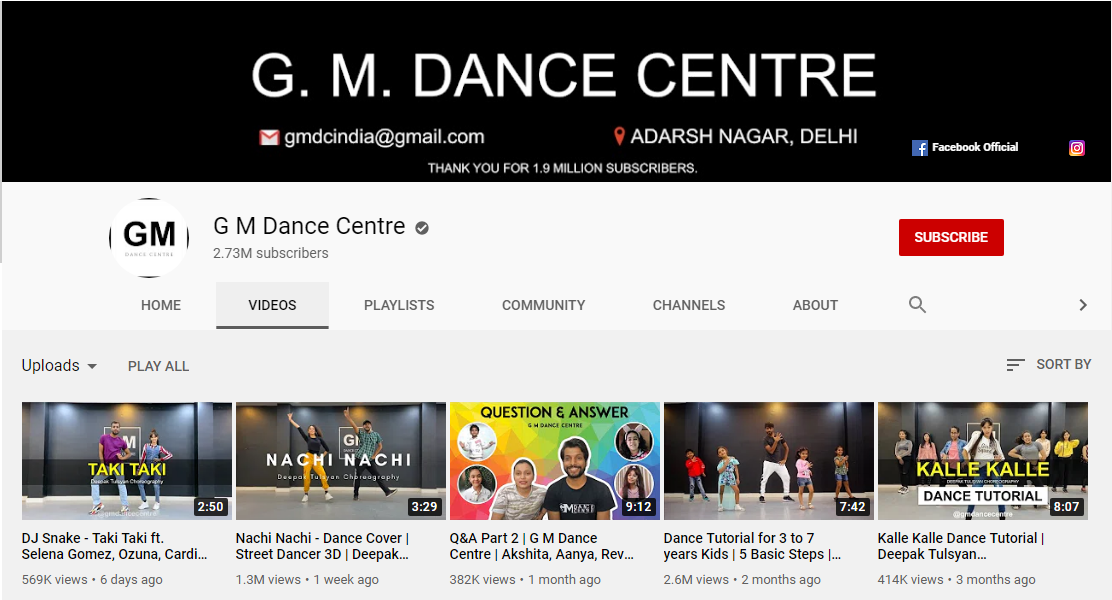Click the THANK YOU FOR 1.9 MILLION SUBSCRIBERS text
This screenshot has height=600, width=1112.
point(562,168)
